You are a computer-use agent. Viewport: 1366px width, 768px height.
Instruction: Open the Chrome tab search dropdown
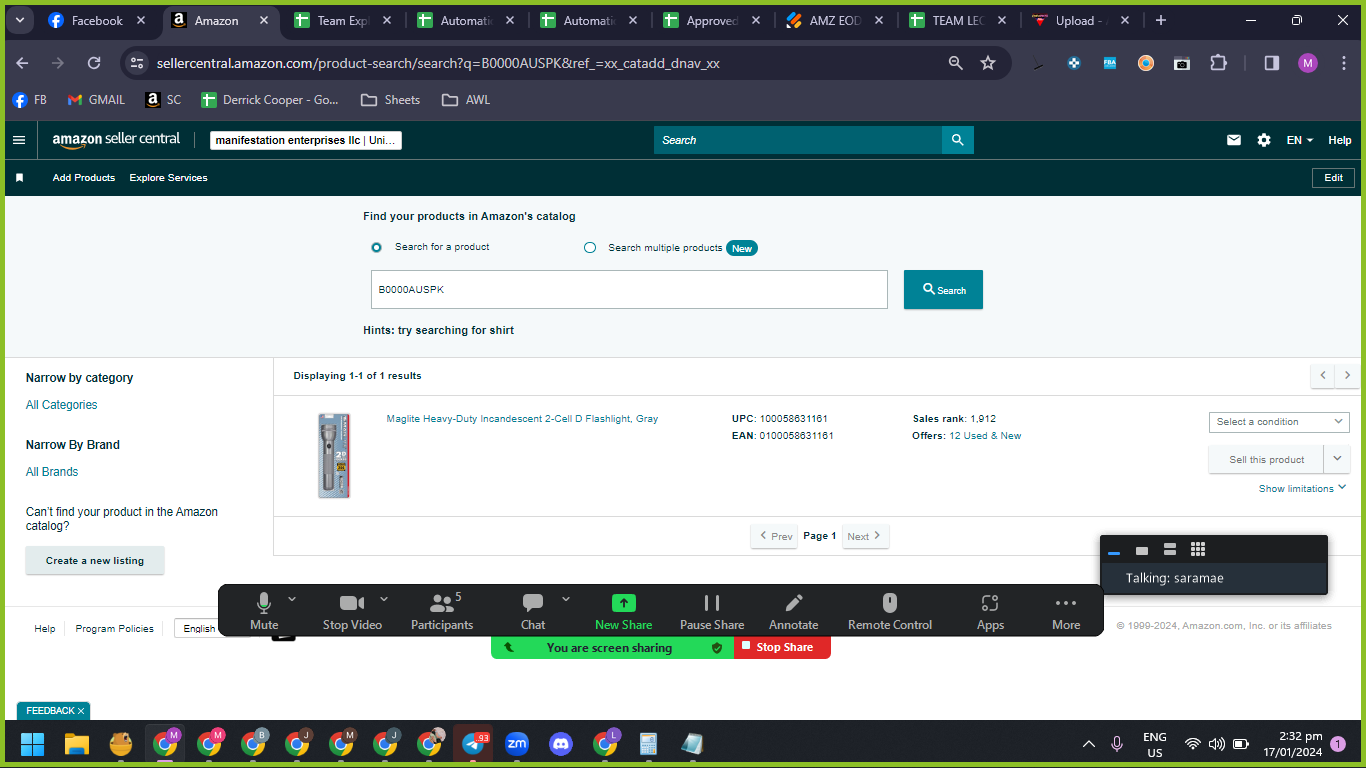pos(20,20)
